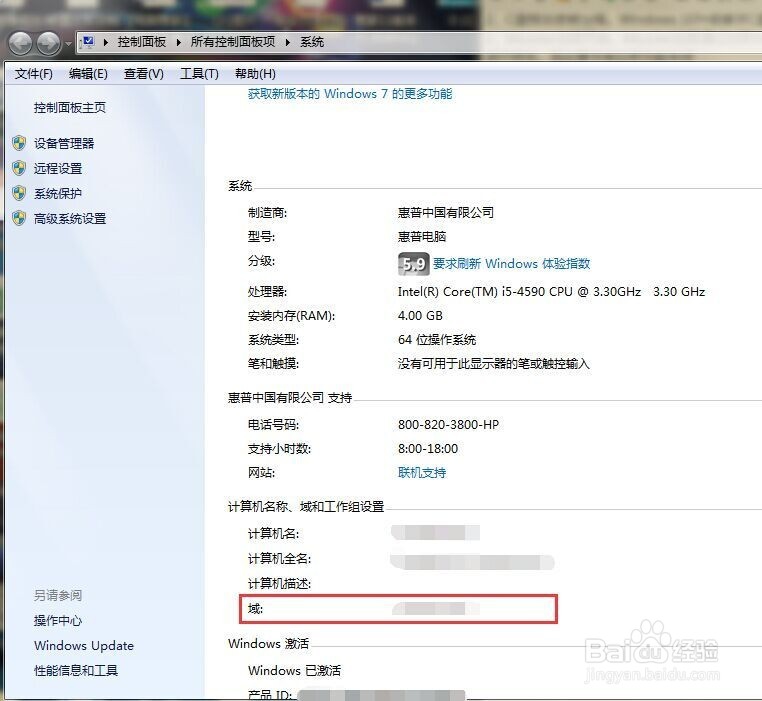Click 64 位操作系统 text
This screenshot has width=762, height=701.
(x=437, y=339)
